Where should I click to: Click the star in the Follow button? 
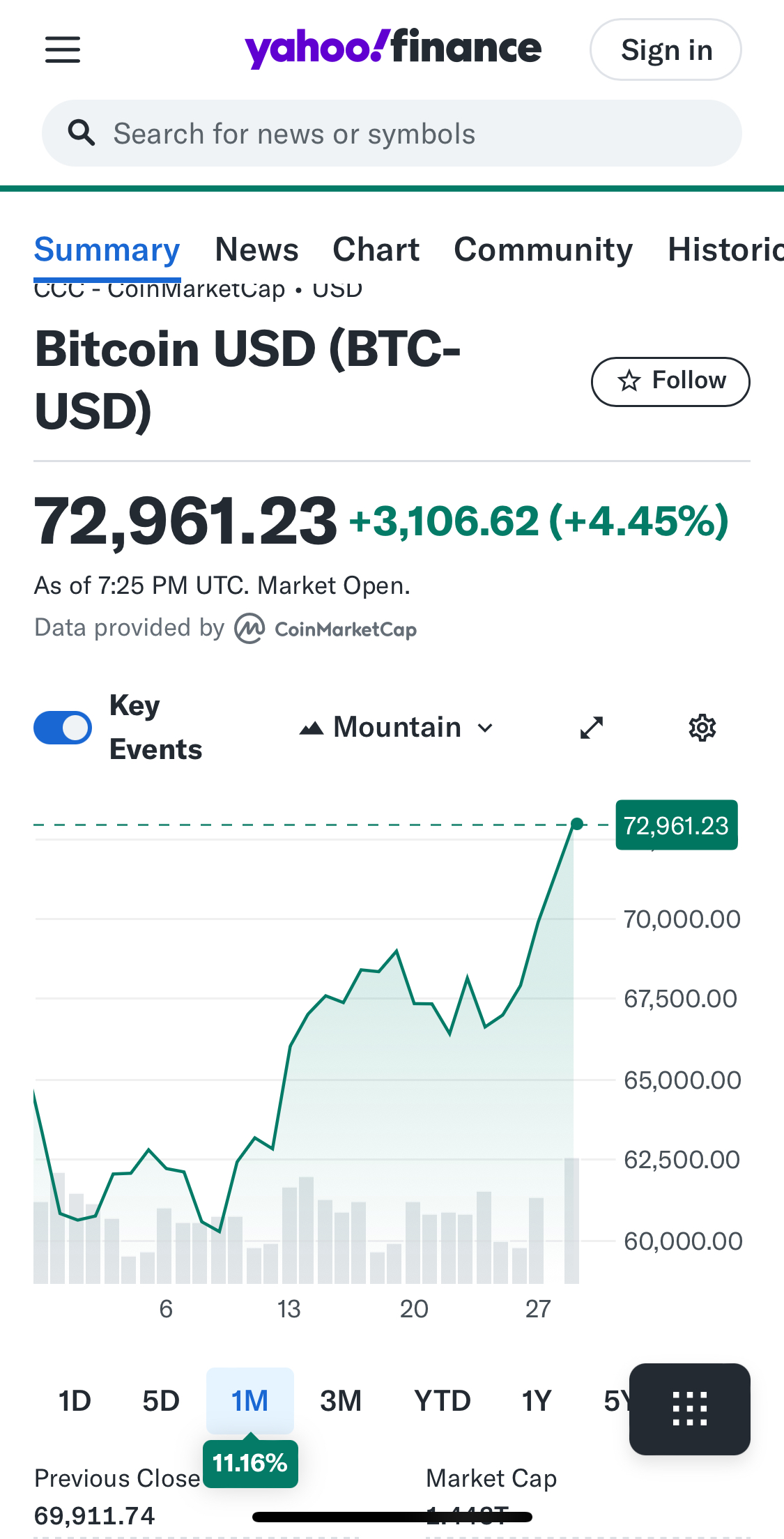tap(629, 381)
